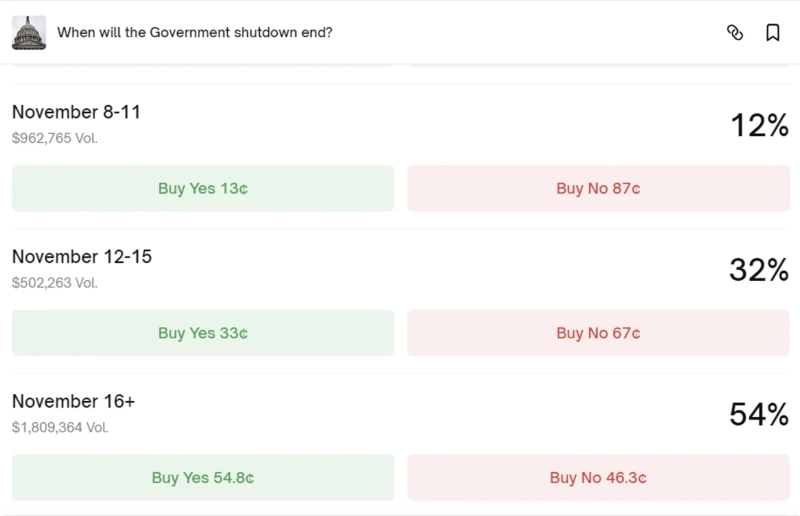The width and height of the screenshot is (800, 516).
Task: Buy Yes at 54.8¢ for November 16+
Action: click(x=203, y=477)
